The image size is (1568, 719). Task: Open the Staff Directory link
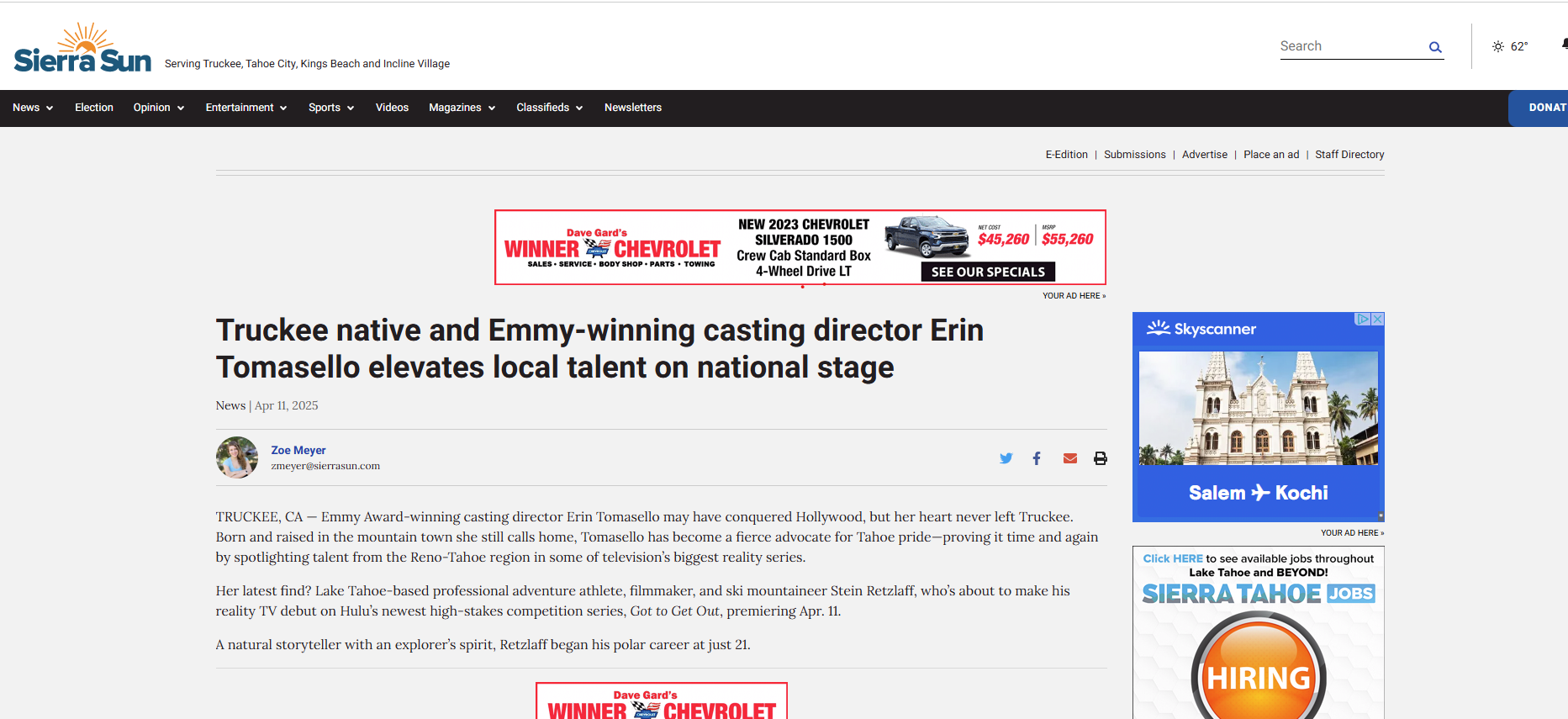(1349, 155)
